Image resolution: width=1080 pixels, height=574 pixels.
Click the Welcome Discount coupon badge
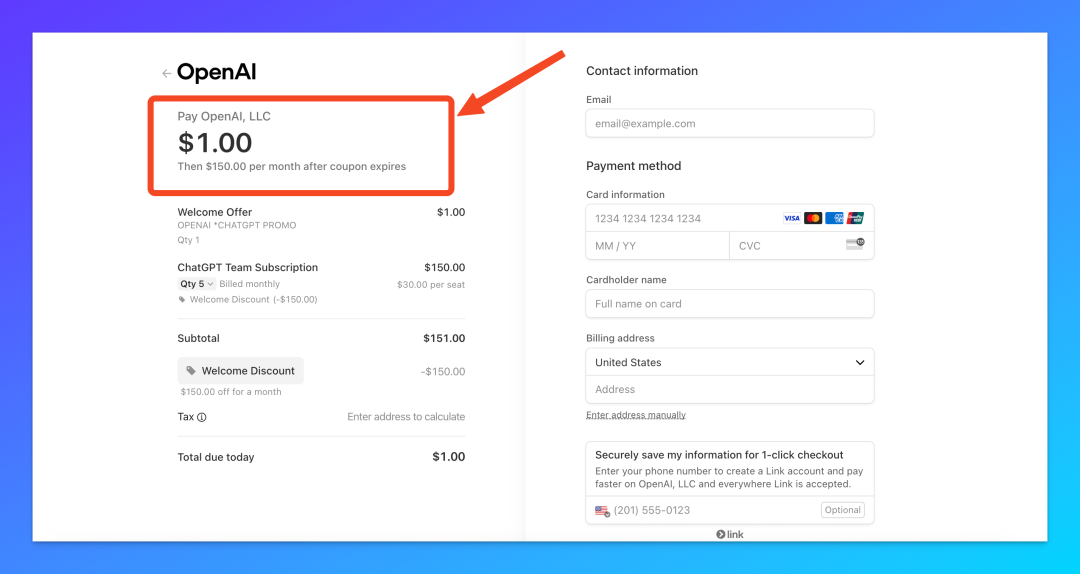point(240,371)
